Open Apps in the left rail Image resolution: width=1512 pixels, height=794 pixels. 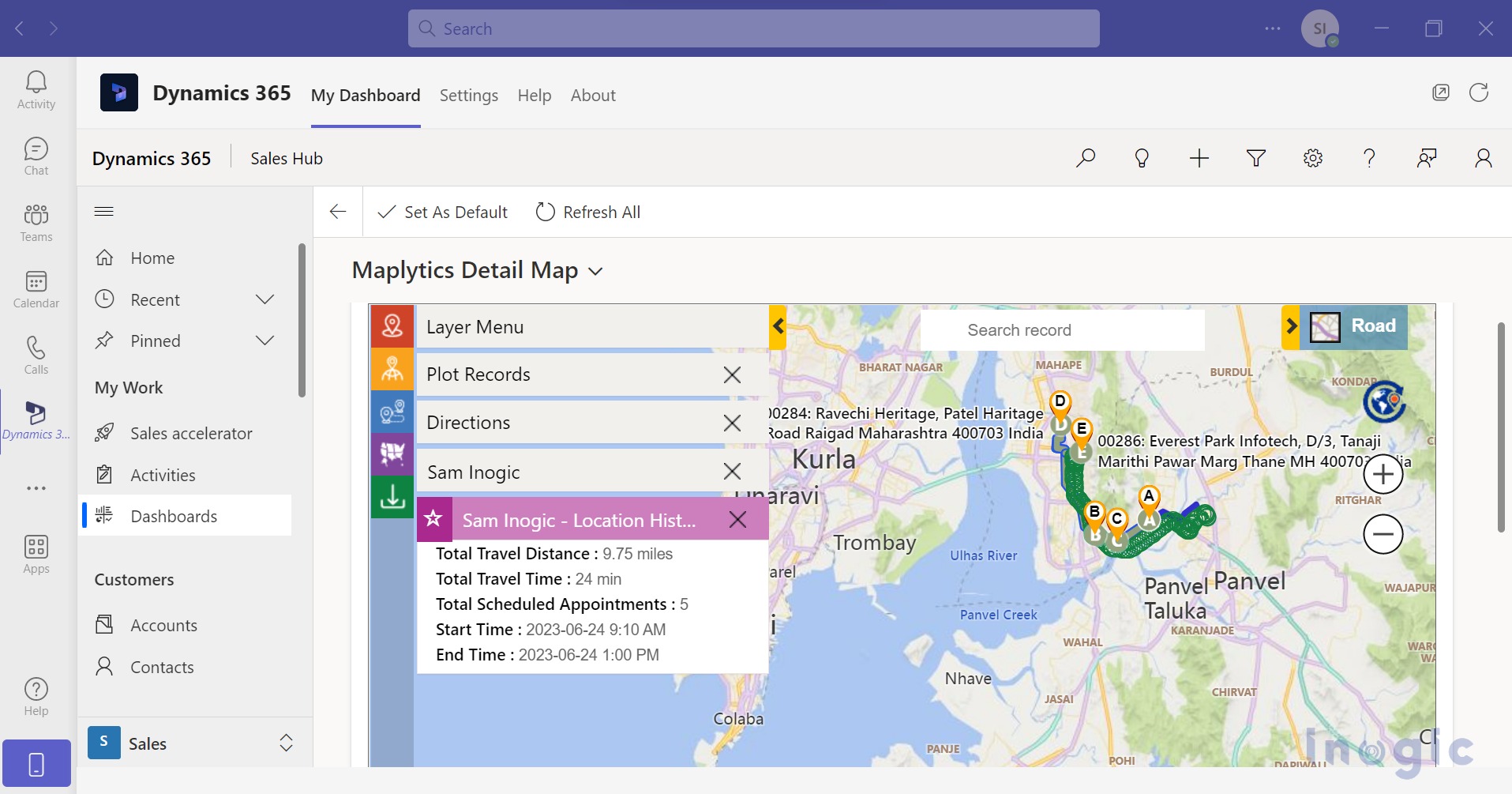(x=36, y=554)
